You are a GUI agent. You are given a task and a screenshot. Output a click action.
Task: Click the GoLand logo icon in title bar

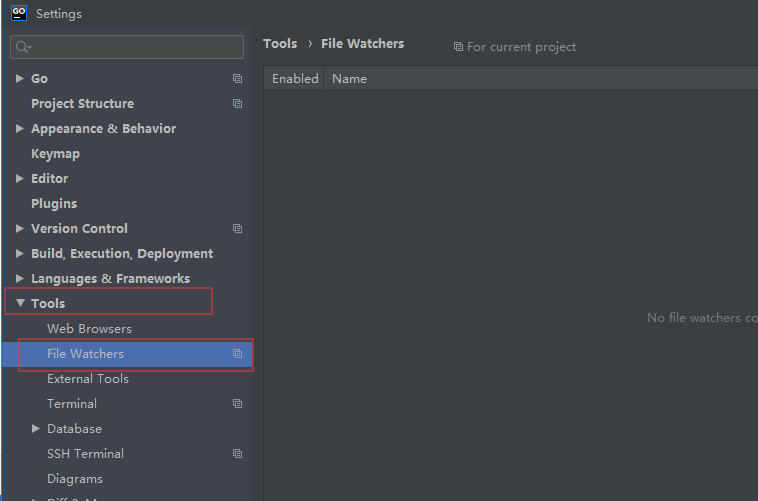[x=18, y=13]
